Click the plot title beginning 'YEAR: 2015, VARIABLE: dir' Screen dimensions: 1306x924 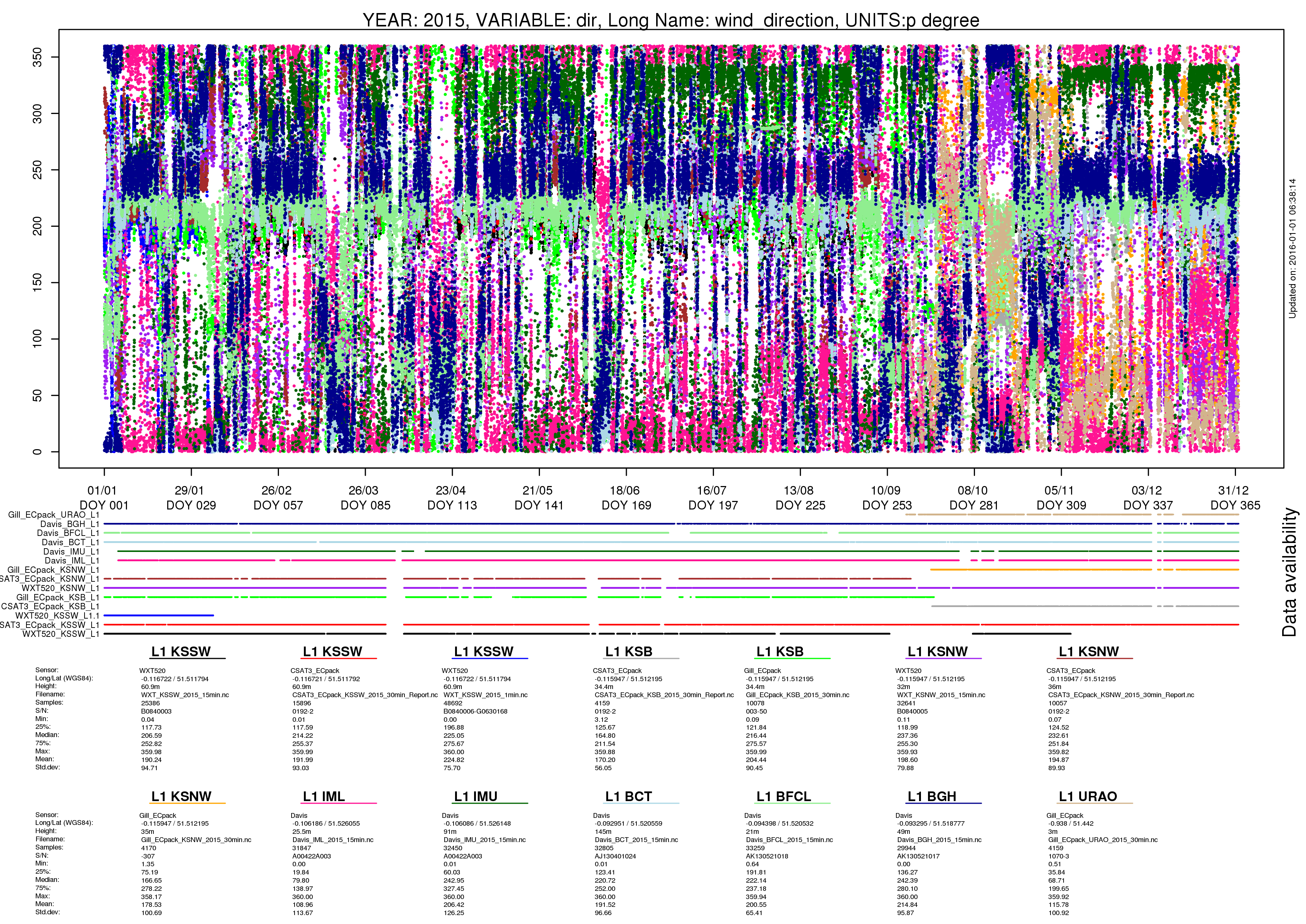(x=671, y=20)
